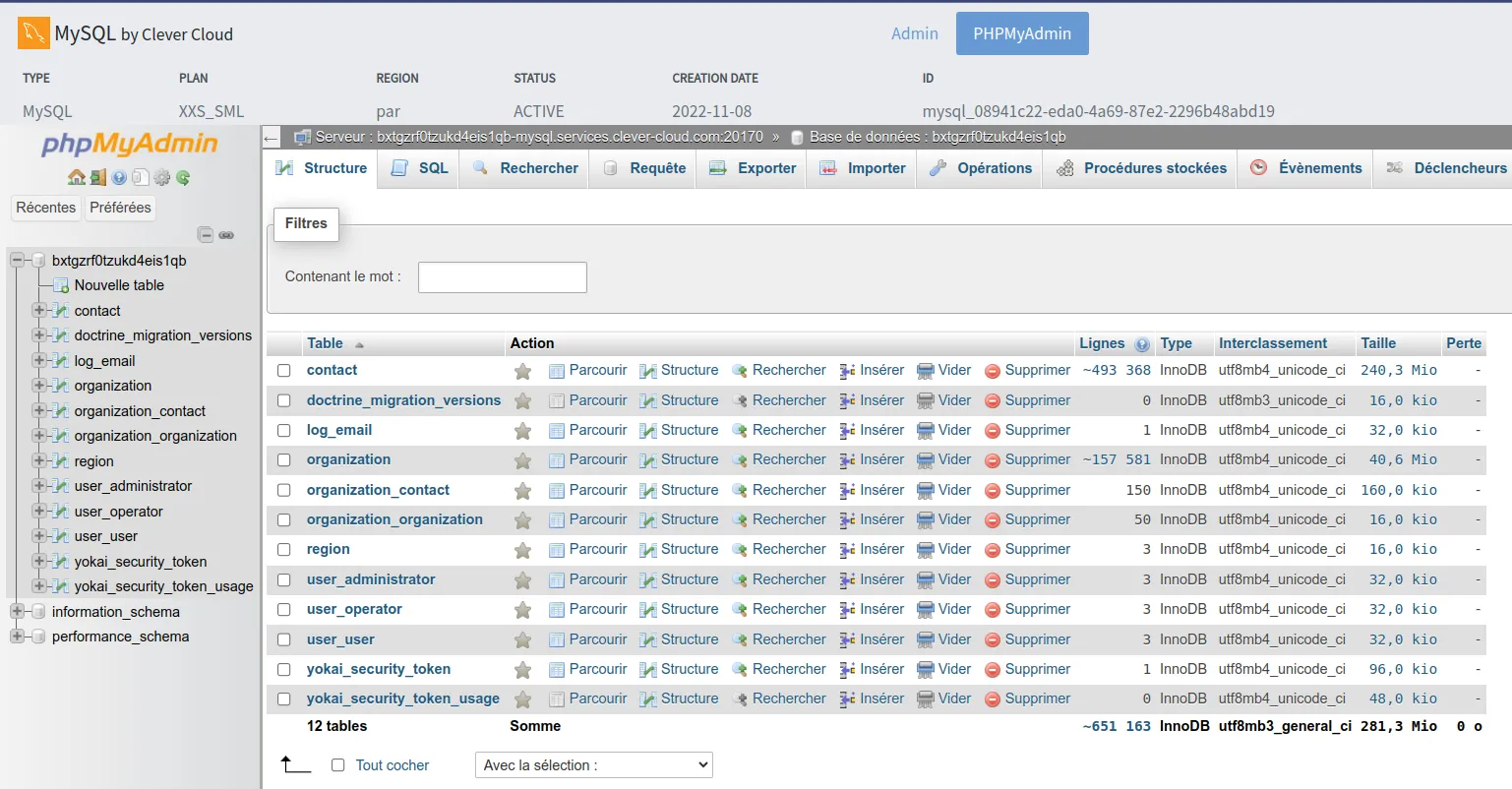Screen dimensions: 1512x789
Task: Click the Contenant le mot filter field
Action: [x=502, y=276]
